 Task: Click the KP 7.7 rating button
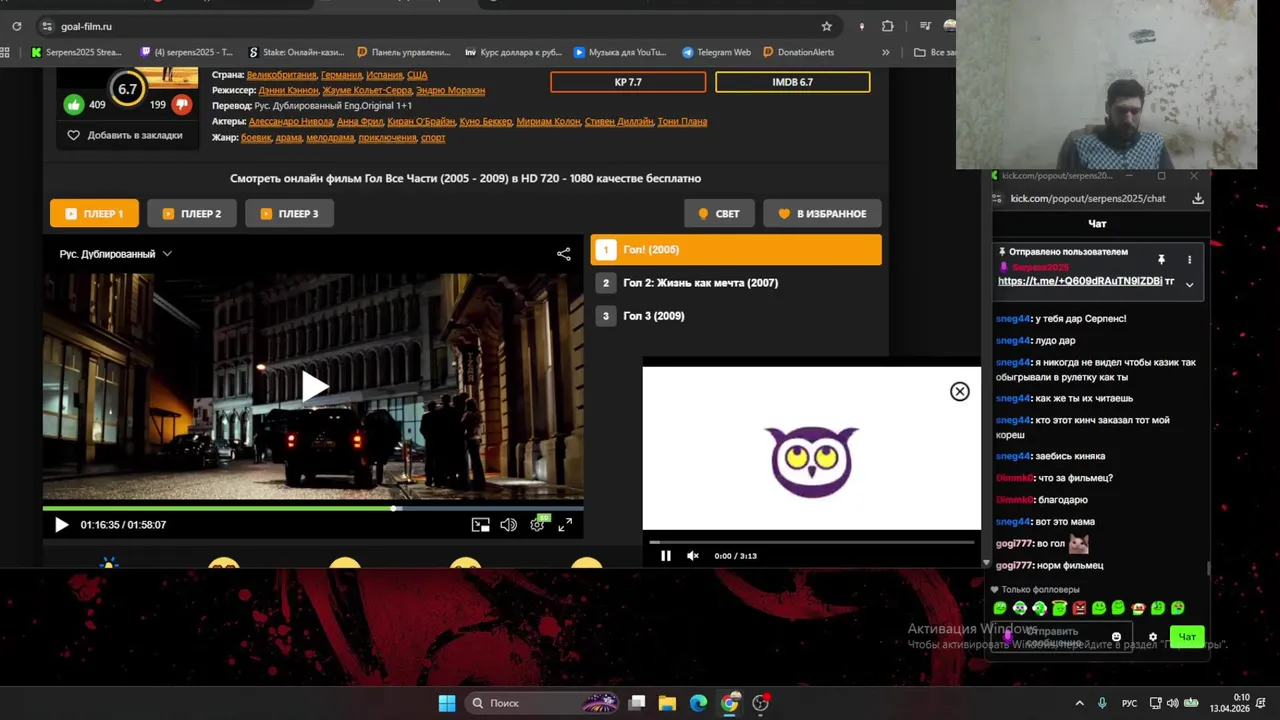(x=628, y=82)
